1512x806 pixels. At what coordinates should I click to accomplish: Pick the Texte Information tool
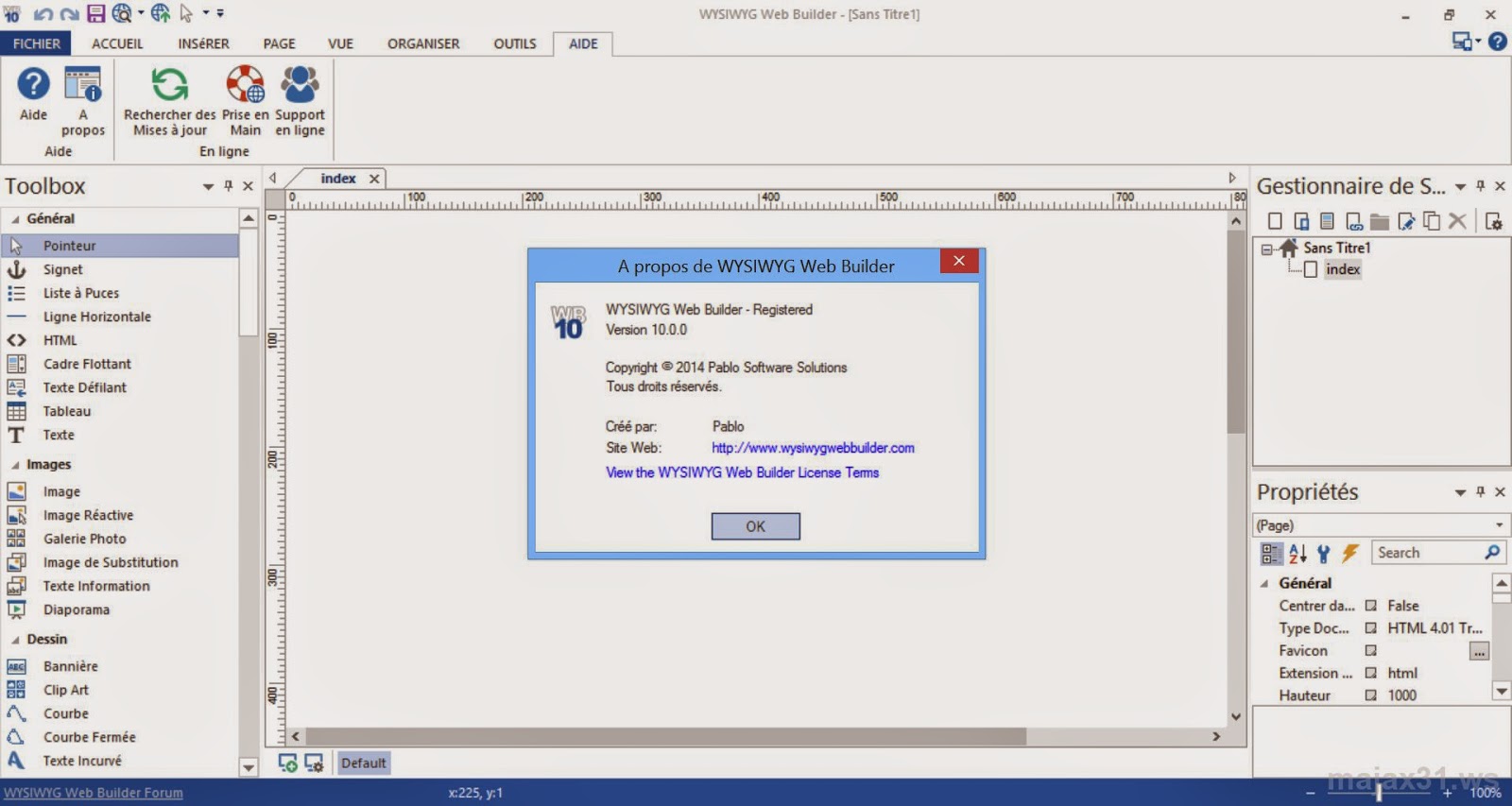tap(120, 586)
